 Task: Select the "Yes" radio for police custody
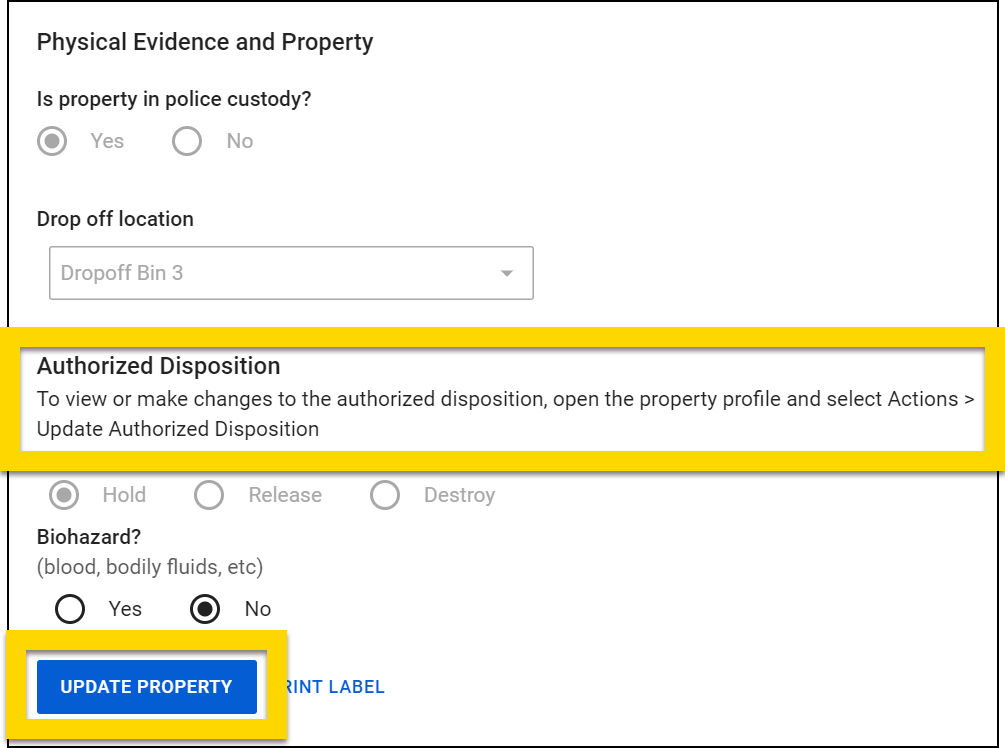[52, 141]
